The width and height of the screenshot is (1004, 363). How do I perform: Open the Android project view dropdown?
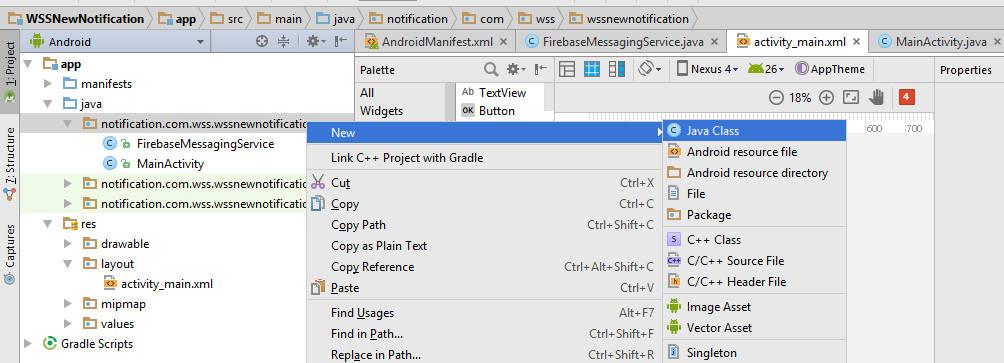(x=118, y=42)
